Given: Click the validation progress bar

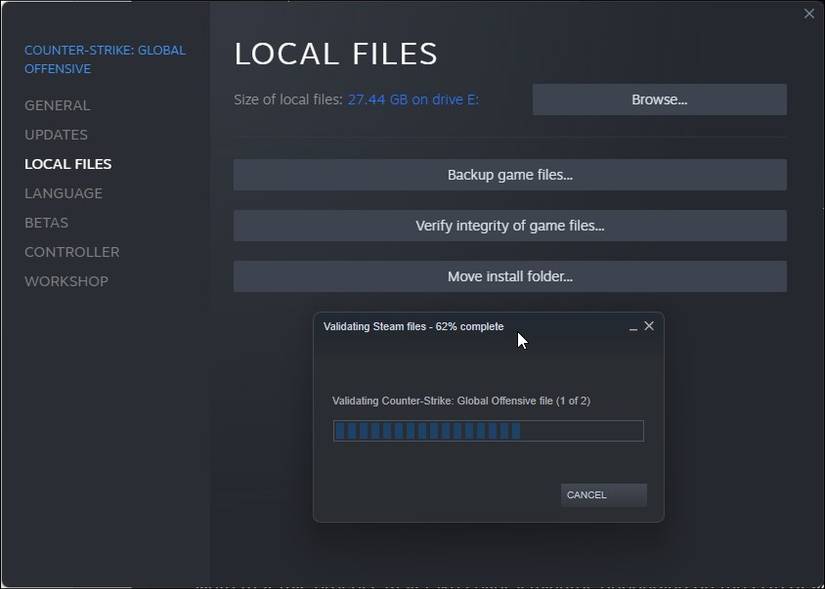Looking at the screenshot, I should pos(488,431).
